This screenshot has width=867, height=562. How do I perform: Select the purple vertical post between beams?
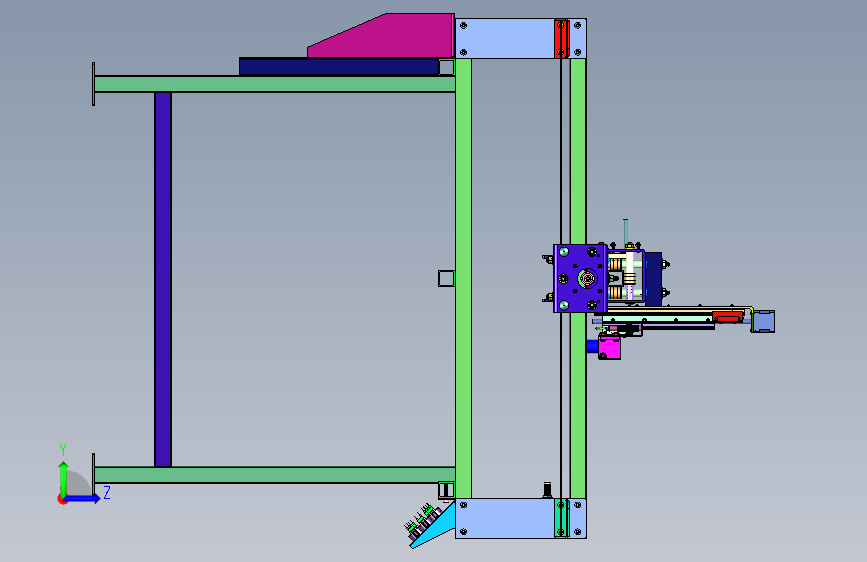point(163,279)
